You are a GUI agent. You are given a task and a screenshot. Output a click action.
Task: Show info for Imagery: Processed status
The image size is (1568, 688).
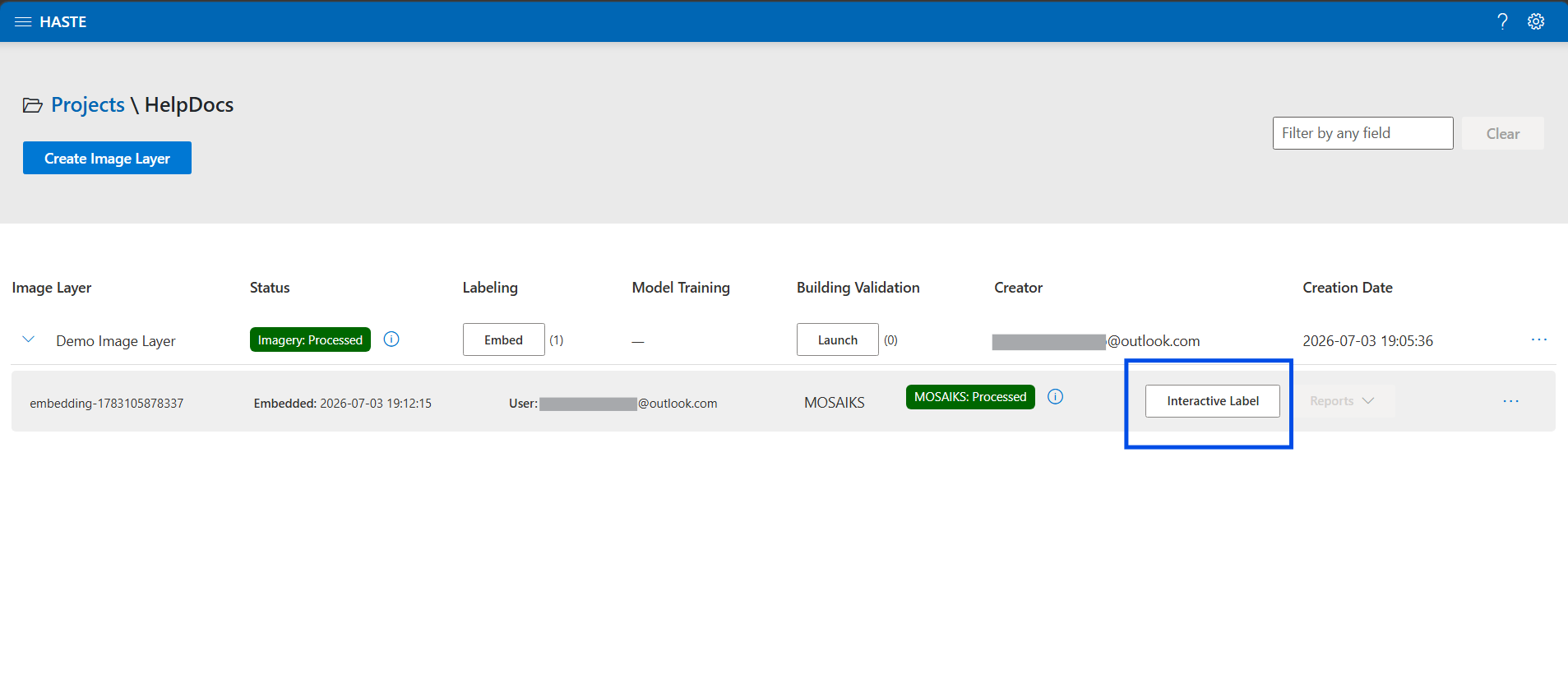pos(391,339)
